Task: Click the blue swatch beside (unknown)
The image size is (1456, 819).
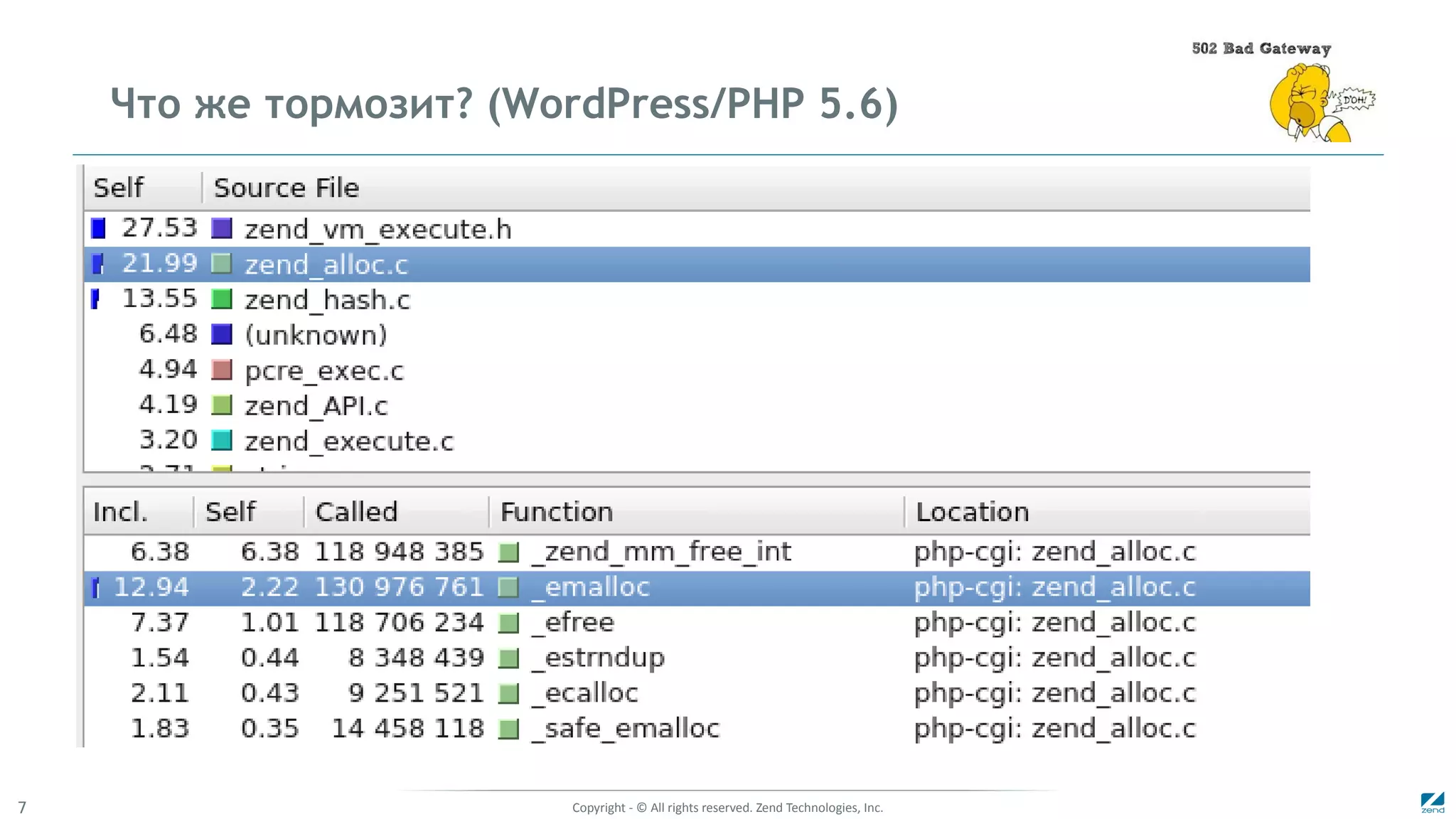Action: click(222, 334)
